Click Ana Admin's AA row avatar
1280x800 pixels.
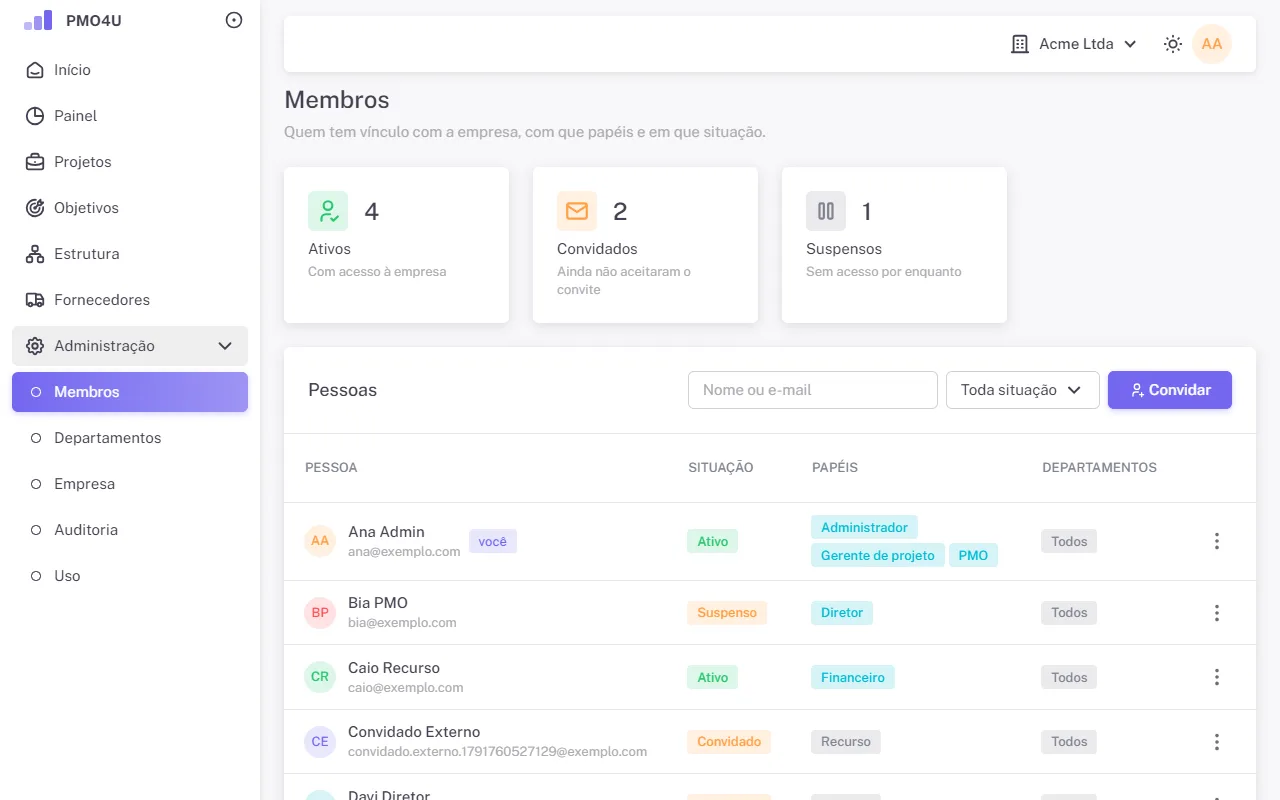pyautogui.click(x=320, y=541)
